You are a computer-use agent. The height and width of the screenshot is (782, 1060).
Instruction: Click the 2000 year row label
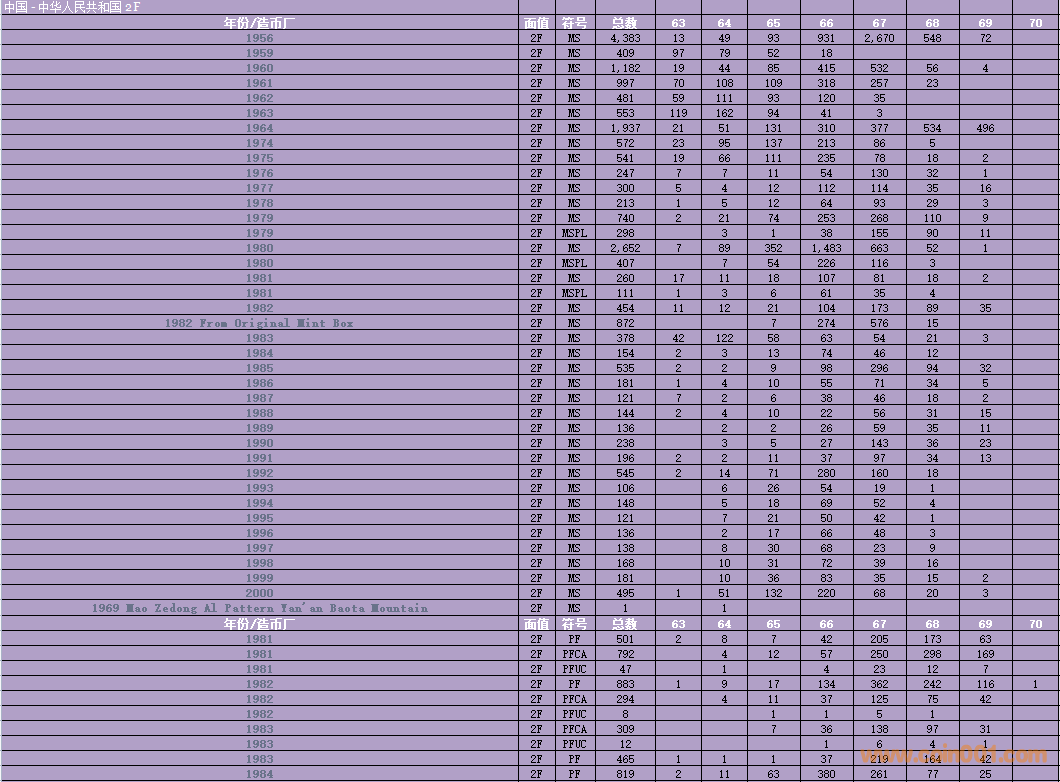point(259,593)
